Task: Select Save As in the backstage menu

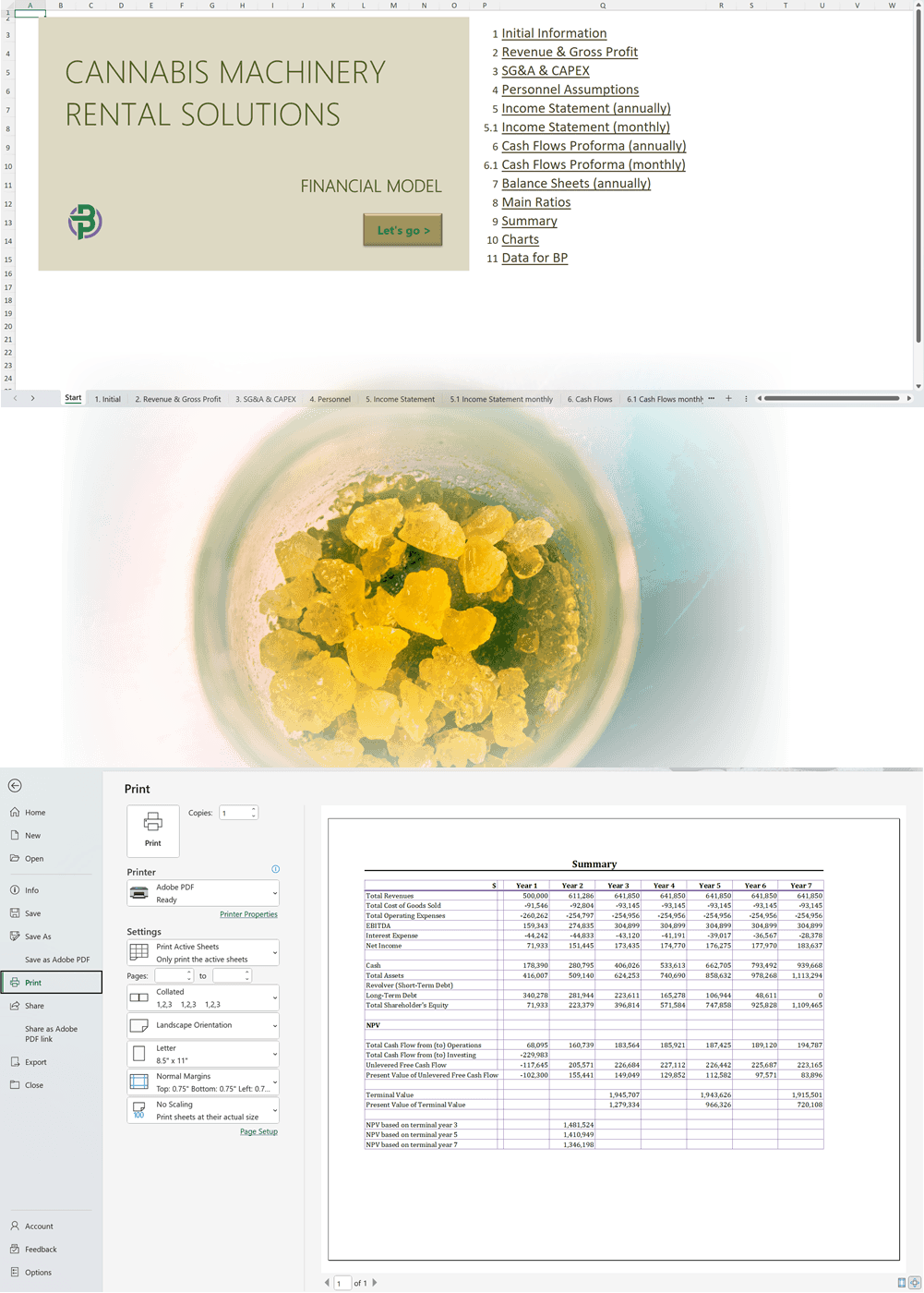Action: point(38,937)
